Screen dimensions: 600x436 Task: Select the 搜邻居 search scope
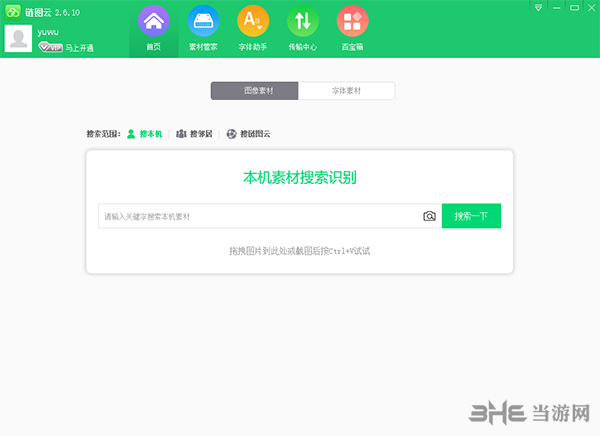click(194, 134)
